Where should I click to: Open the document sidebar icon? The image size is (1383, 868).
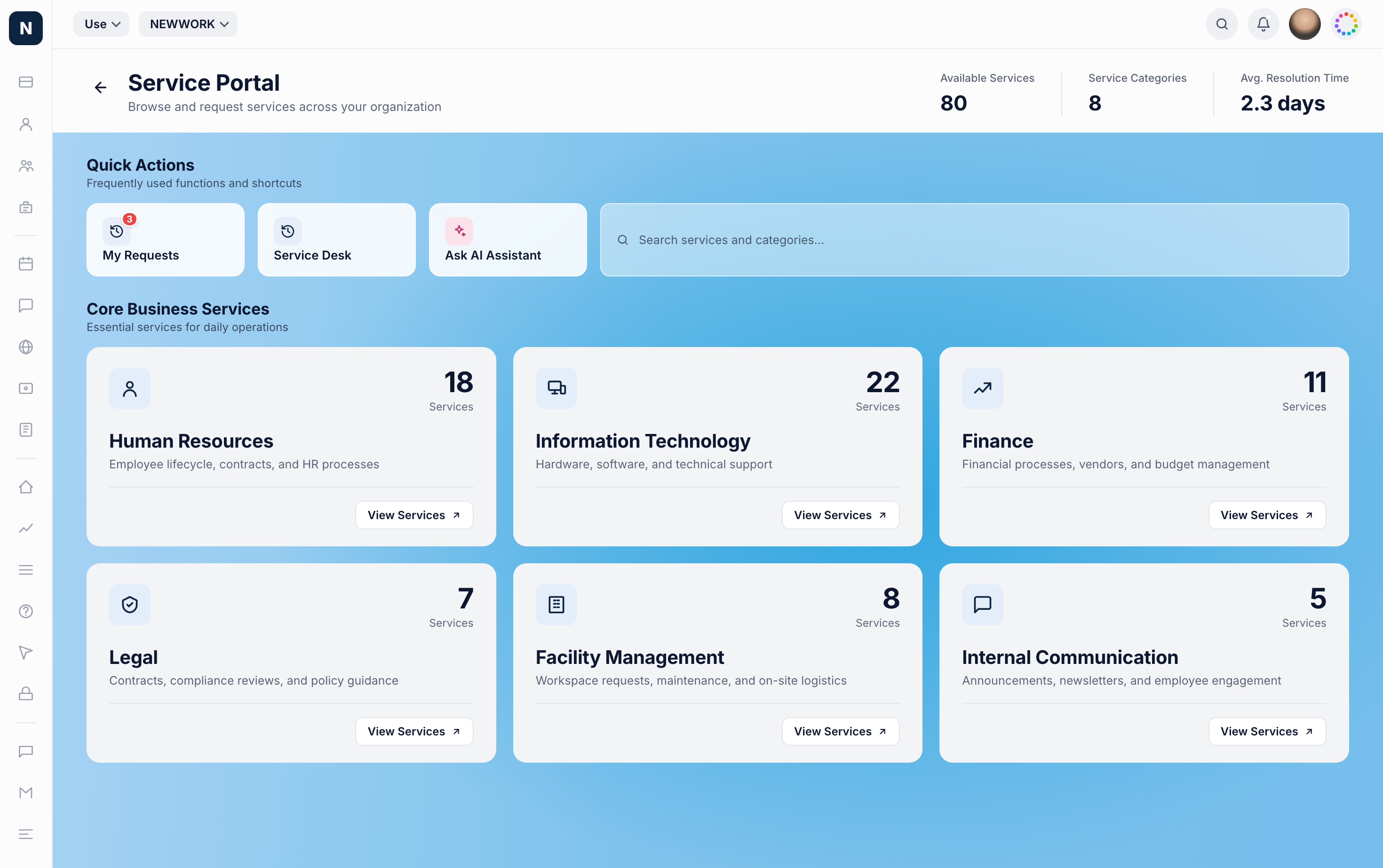click(26, 430)
